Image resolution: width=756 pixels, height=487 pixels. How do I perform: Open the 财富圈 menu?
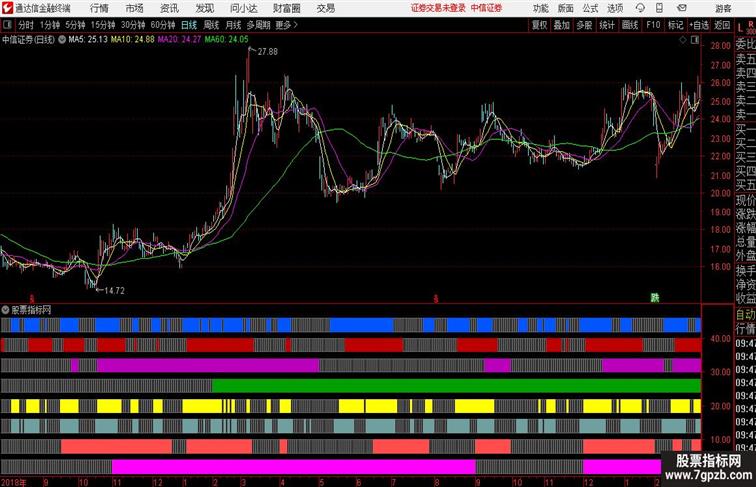click(286, 8)
